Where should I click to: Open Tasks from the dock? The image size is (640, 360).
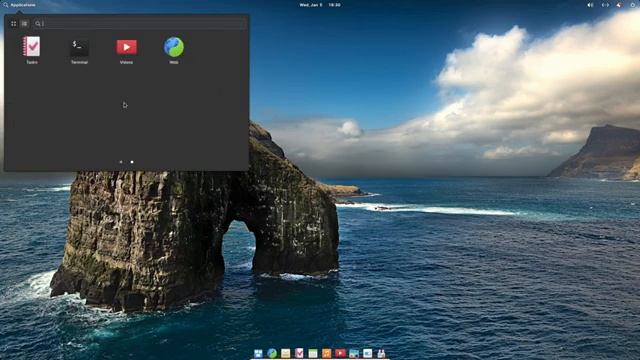tap(299, 353)
